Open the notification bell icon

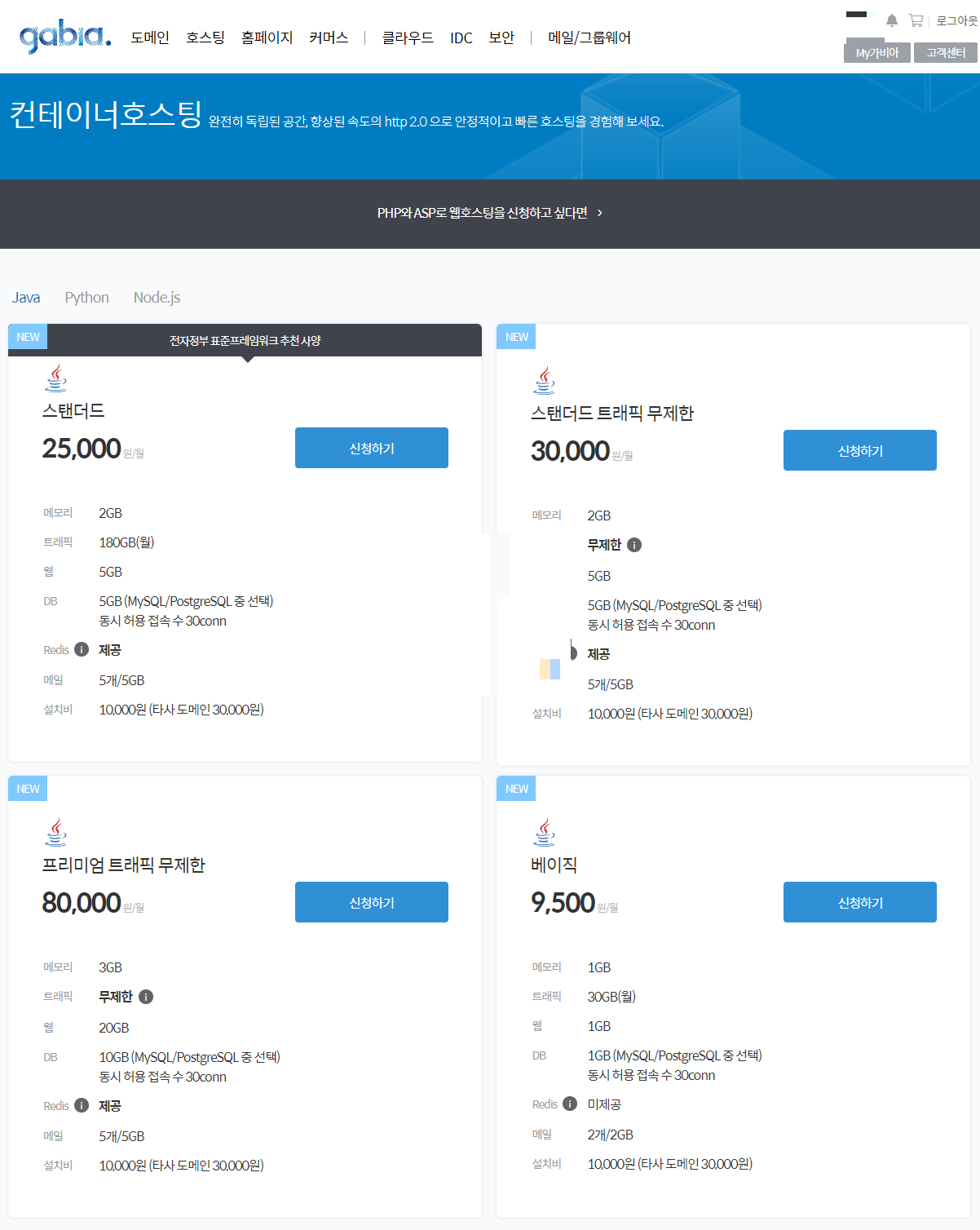[892, 20]
